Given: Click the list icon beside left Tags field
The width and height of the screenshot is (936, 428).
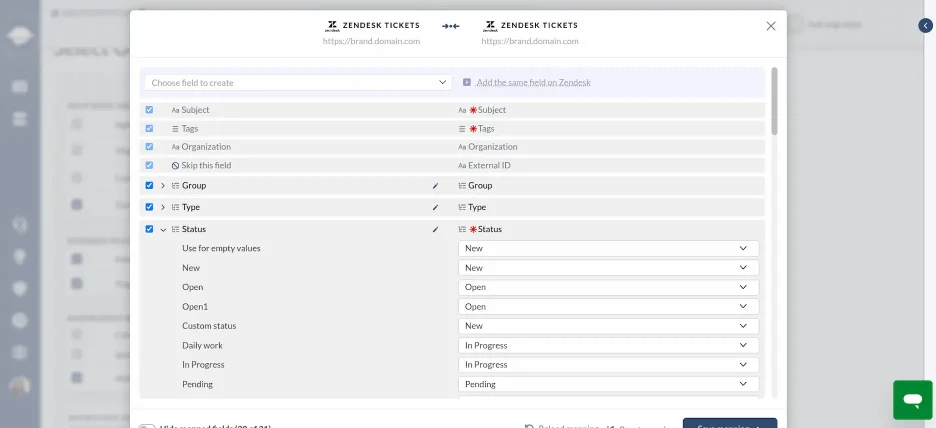Looking at the screenshot, I should coord(176,128).
